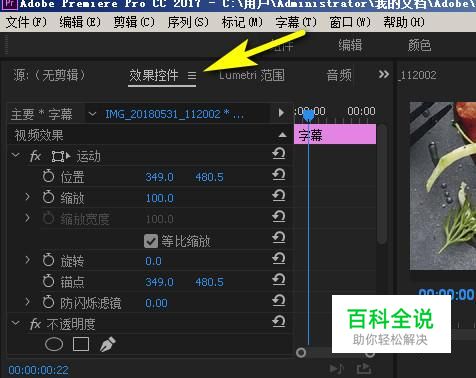Toggle the fx button for 不透明度

(35, 324)
